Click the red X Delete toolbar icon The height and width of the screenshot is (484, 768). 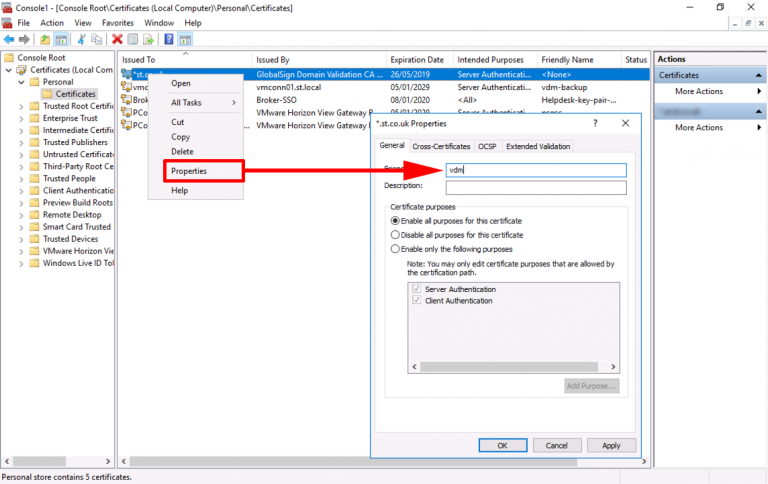[x=117, y=39]
